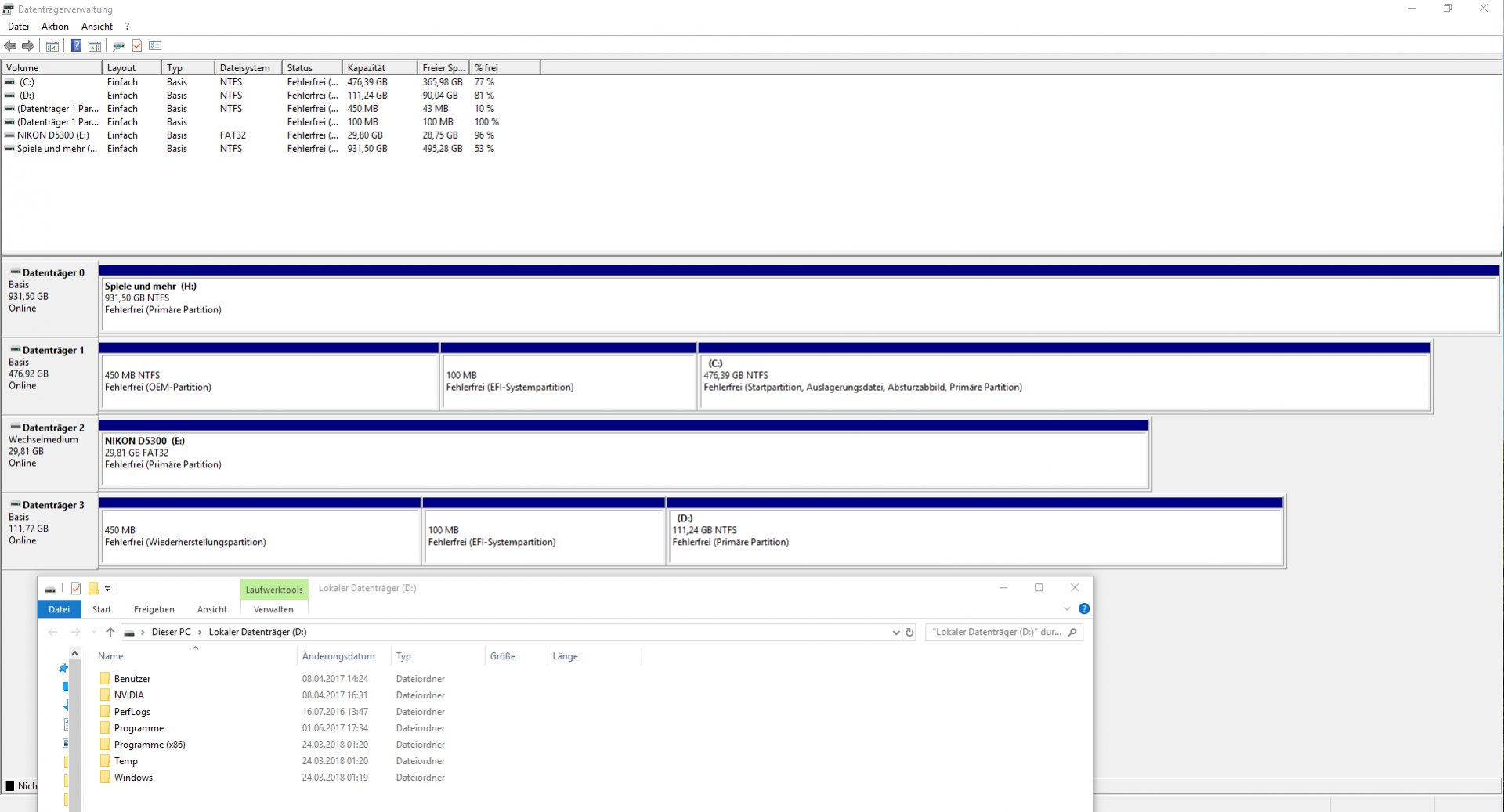Click the checklist settings icon in toolbar
Image resolution: width=1504 pixels, height=812 pixels.
point(155,45)
